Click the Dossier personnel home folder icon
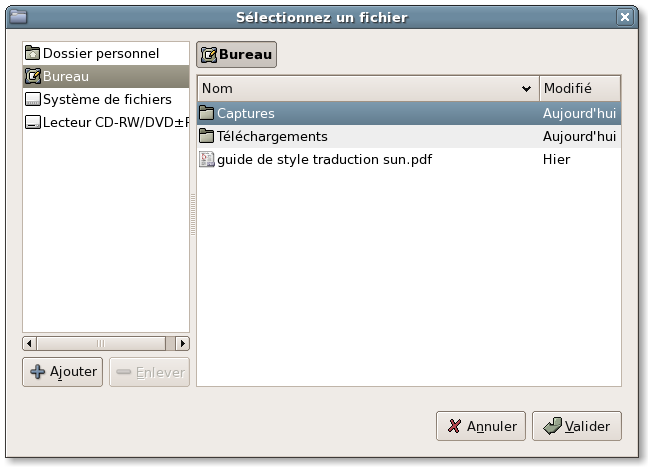 click(32, 53)
